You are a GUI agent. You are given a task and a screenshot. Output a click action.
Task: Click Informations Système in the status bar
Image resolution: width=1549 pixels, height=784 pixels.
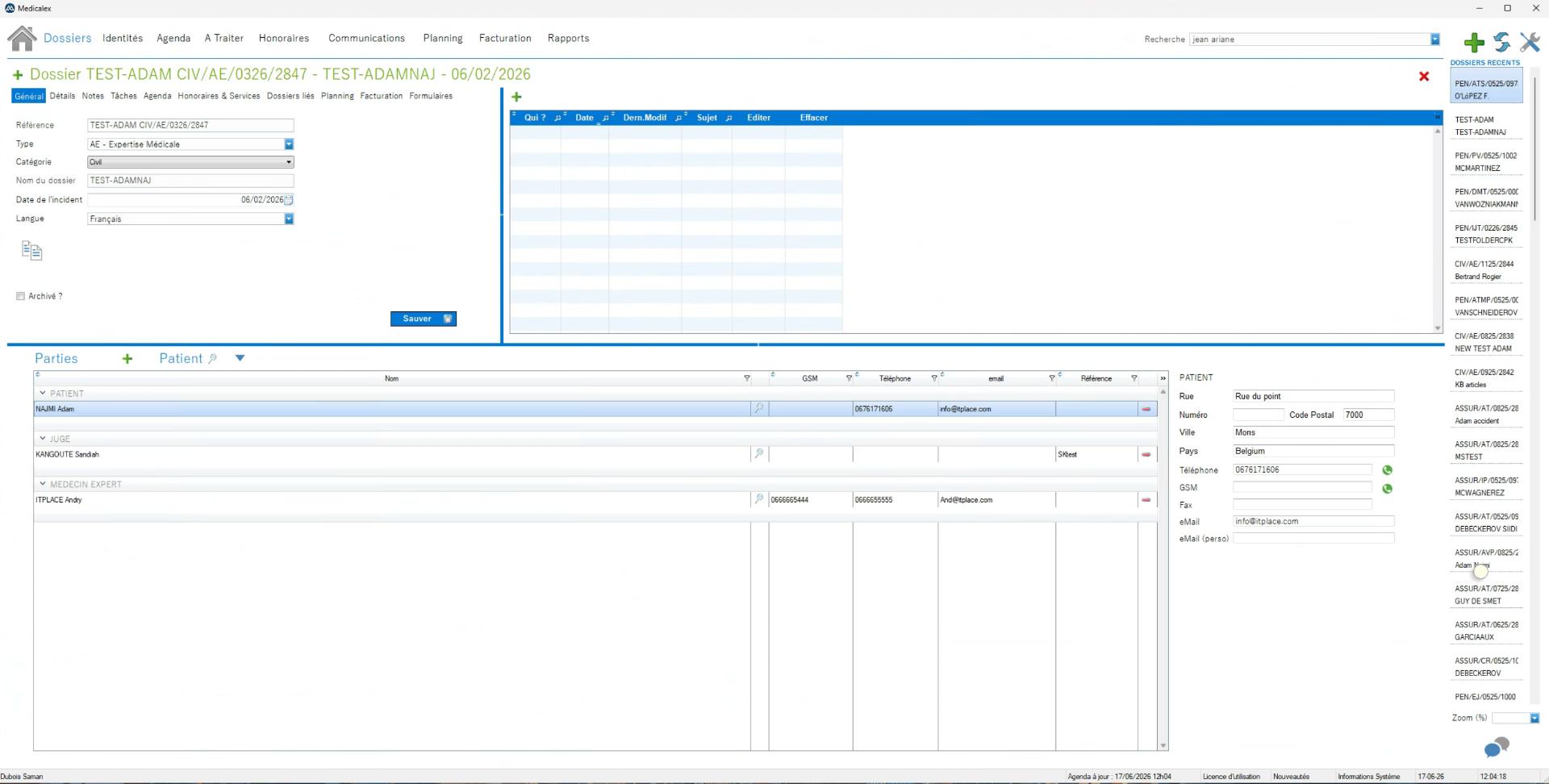click(x=1368, y=777)
